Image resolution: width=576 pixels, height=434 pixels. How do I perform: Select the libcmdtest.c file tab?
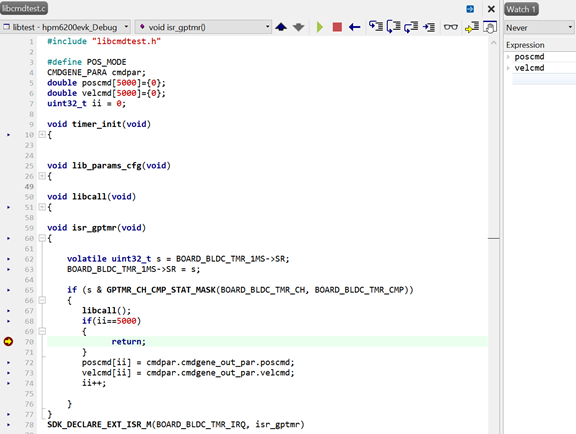pos(24,8)
